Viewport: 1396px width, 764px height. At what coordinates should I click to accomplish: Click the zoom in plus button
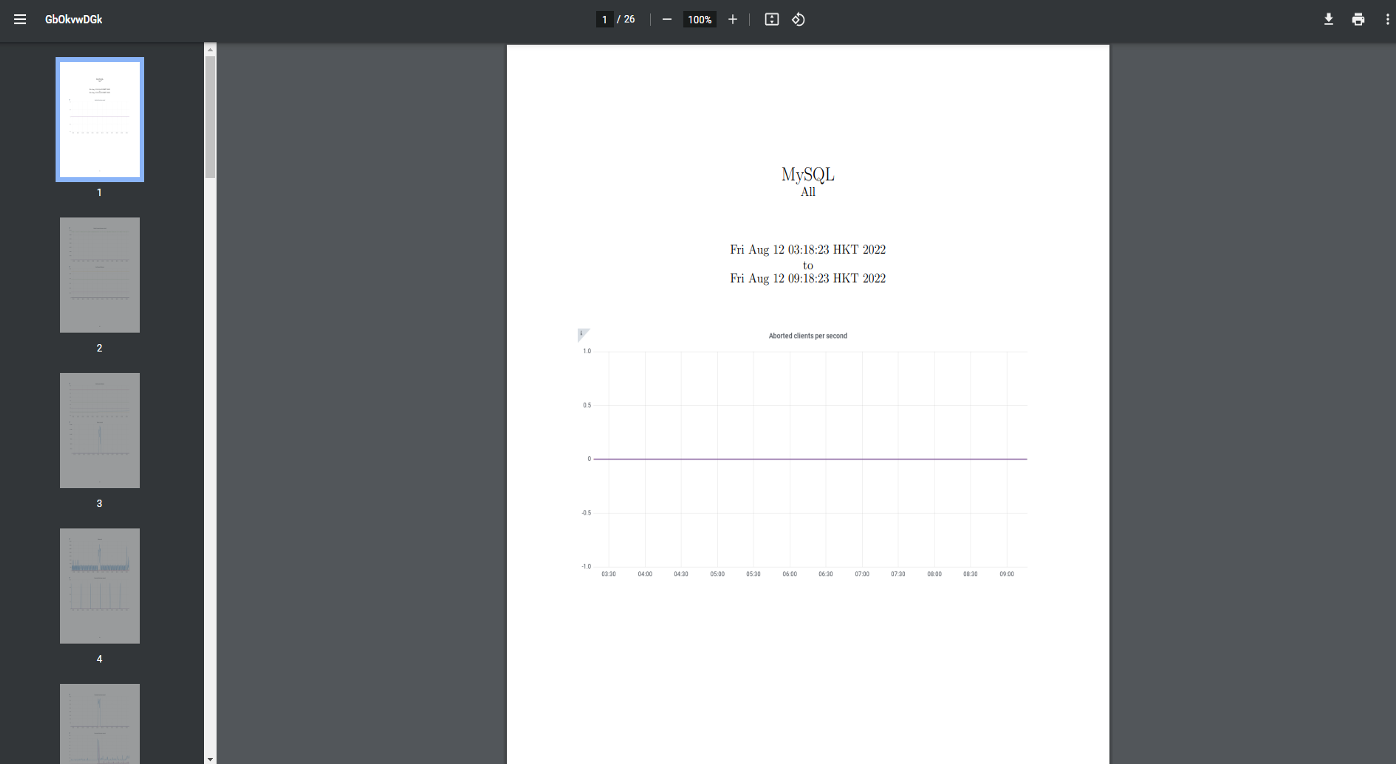point(732,19)
